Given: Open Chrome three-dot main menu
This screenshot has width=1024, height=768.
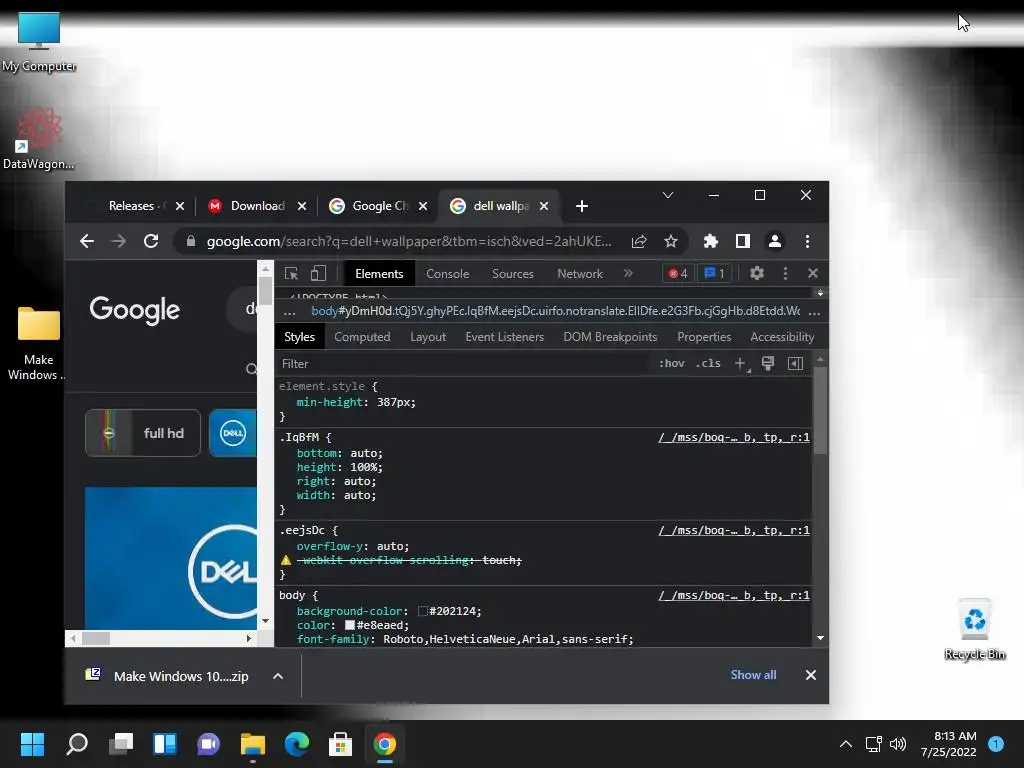Looking at the screenshot, I should [x=807, y=242].
